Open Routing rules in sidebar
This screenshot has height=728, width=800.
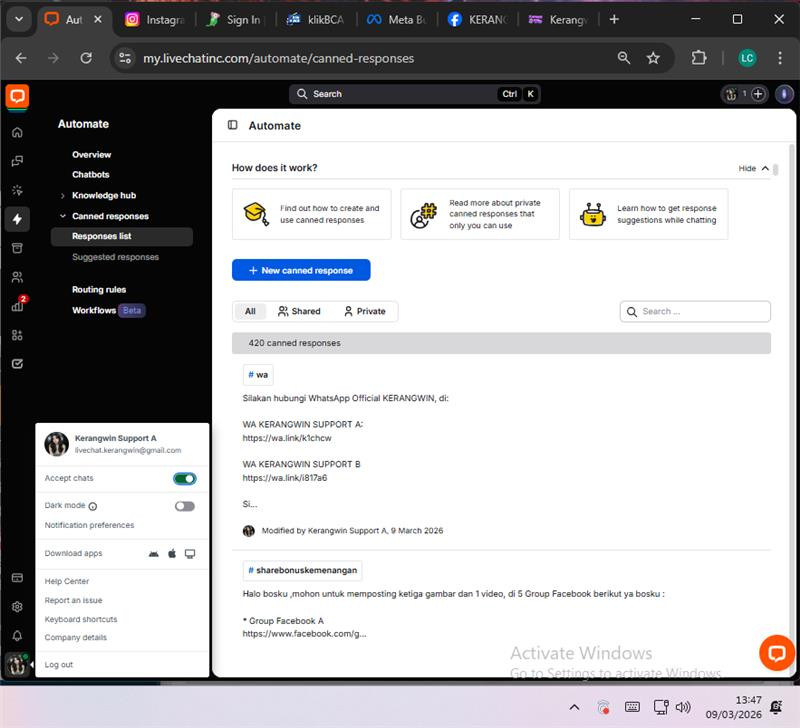[99, 290]
